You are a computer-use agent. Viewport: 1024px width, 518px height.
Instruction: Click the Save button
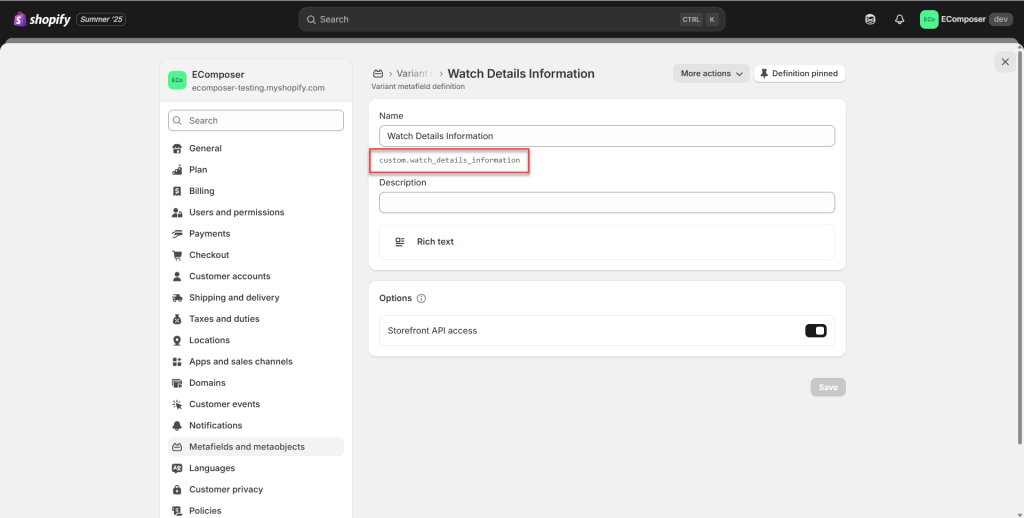pyautogui.click(x=828, y=387)
